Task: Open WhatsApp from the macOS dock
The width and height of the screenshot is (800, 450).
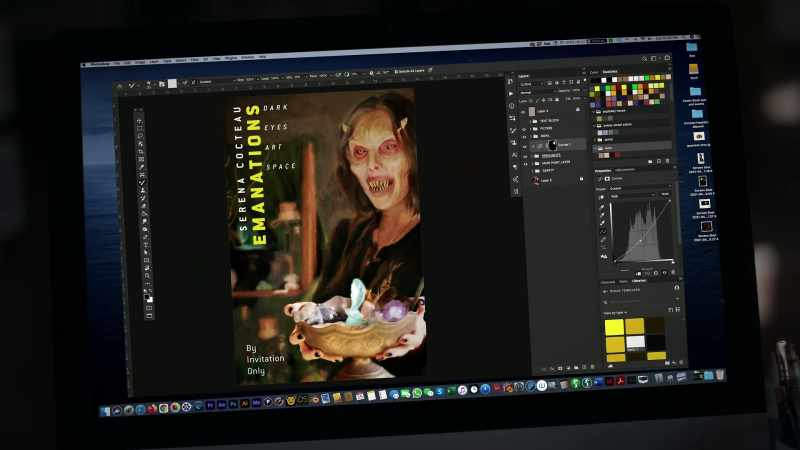Action: [x=417, y=392]
